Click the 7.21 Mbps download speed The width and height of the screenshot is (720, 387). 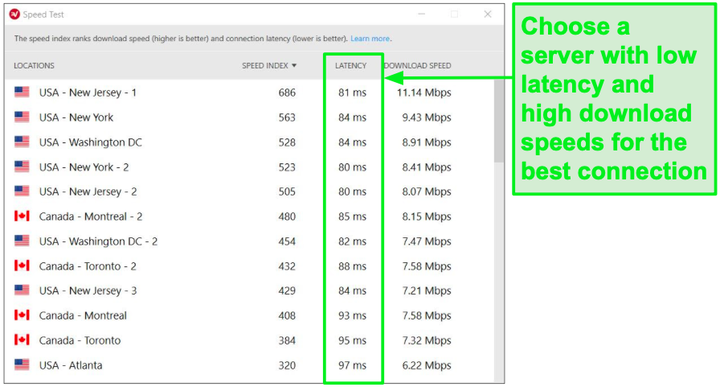tap(427, 291)
